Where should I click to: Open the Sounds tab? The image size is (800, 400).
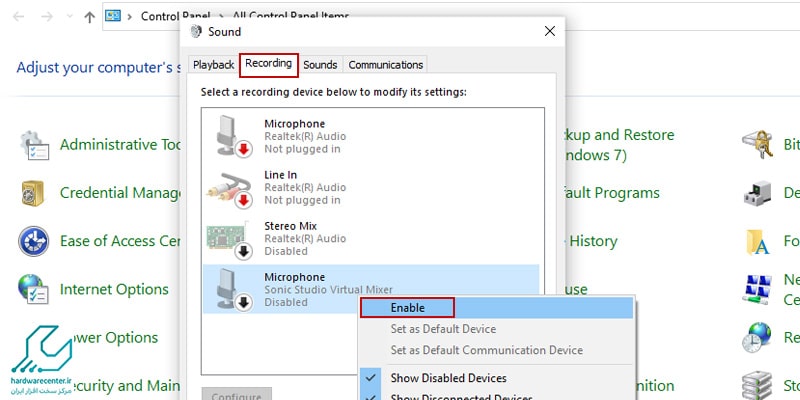(320, 65)
